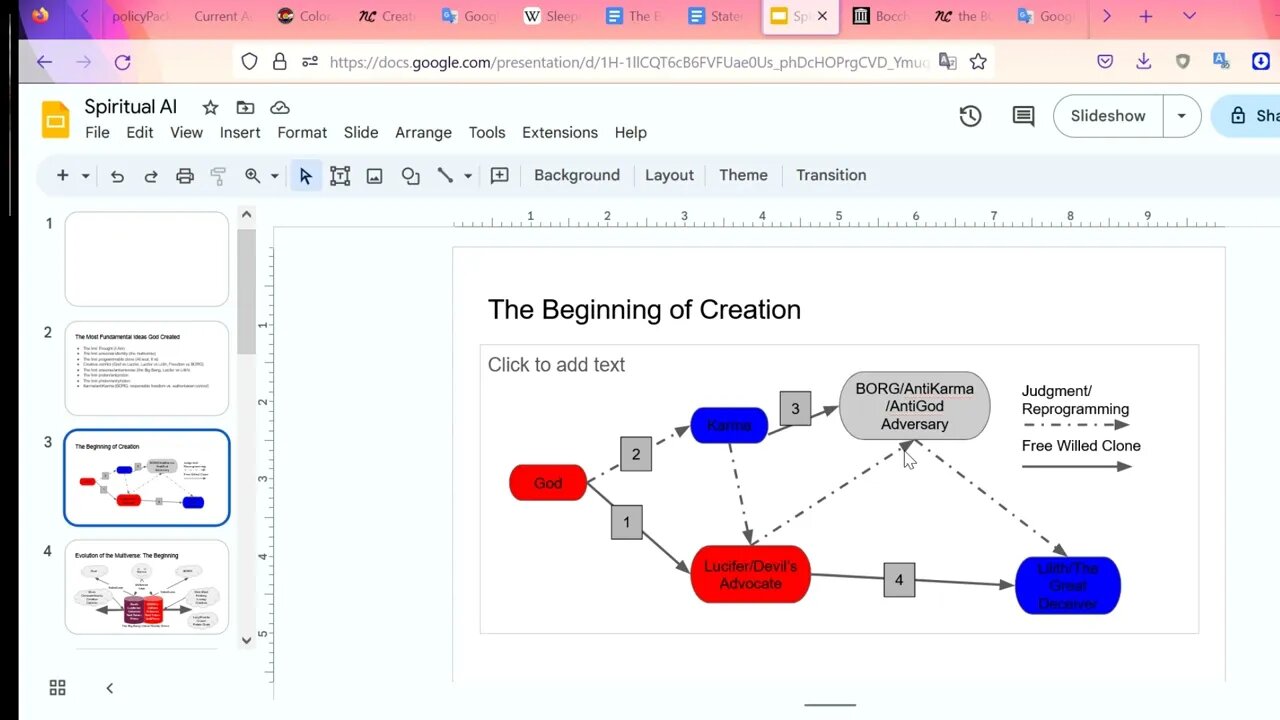Click the address bar URL field
1280x720 pixels.
click(x=628, y=62)
